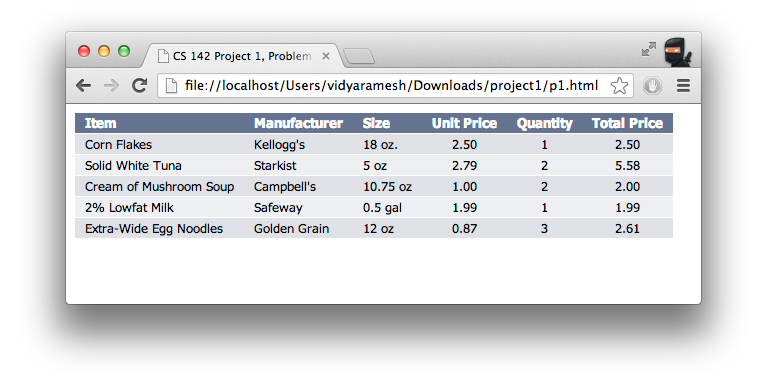Minimize the window with the yellow button
The image size is (766, 384).
pyautogui.click(x=104, y=51)
